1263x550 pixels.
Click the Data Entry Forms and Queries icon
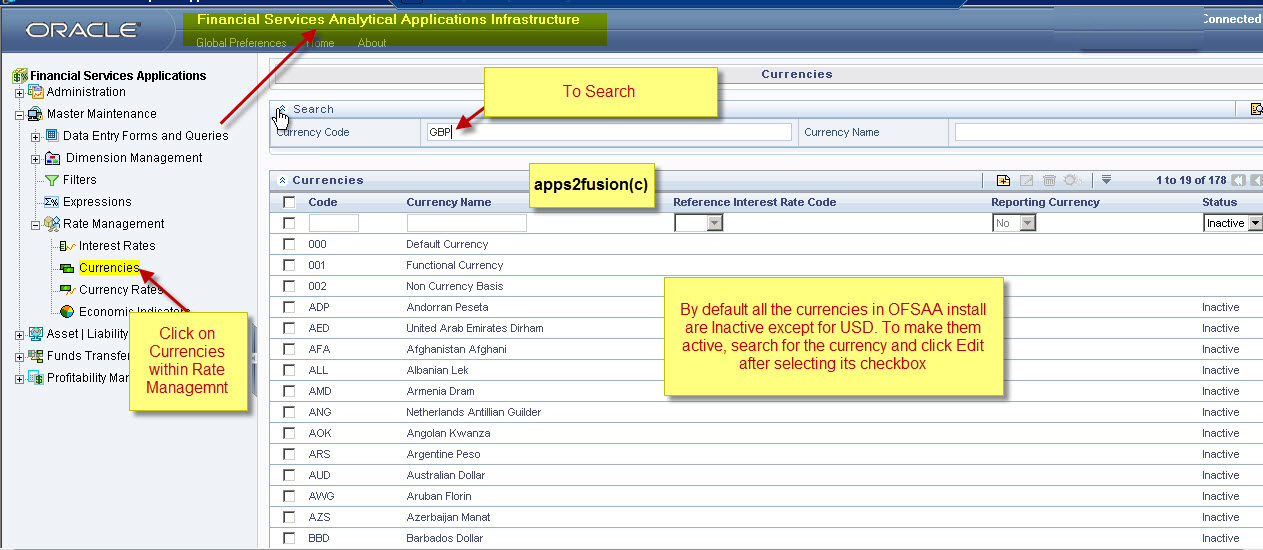[52, 136]
